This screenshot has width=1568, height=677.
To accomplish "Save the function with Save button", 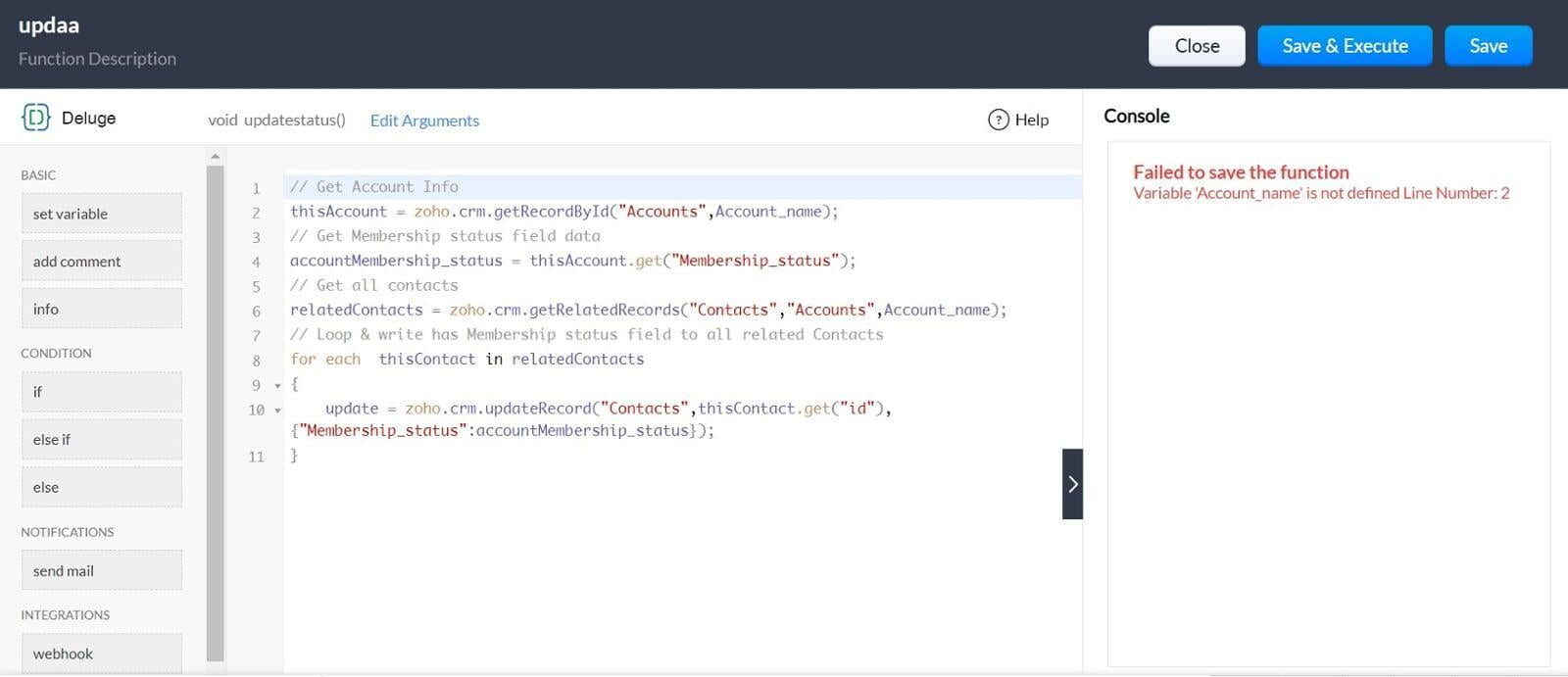I will click(x=1488, y=46).
